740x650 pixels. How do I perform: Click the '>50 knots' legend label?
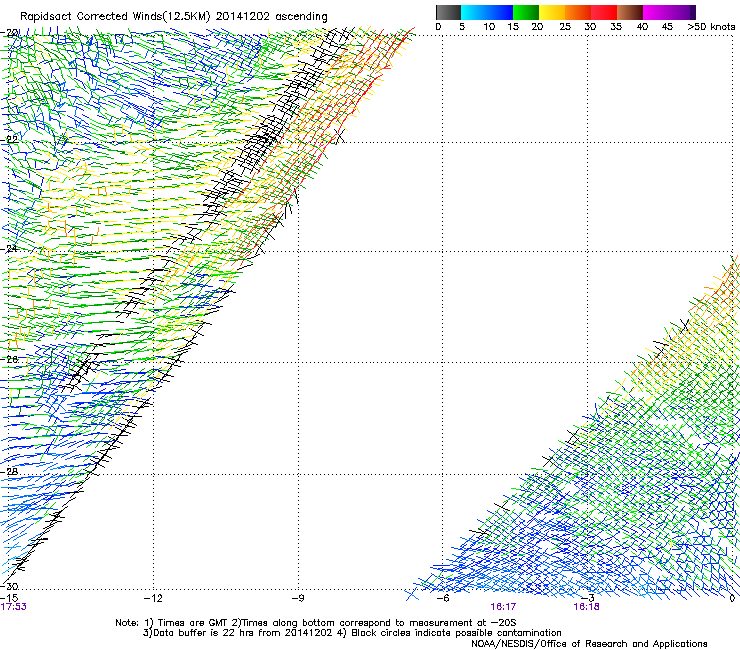711,27
